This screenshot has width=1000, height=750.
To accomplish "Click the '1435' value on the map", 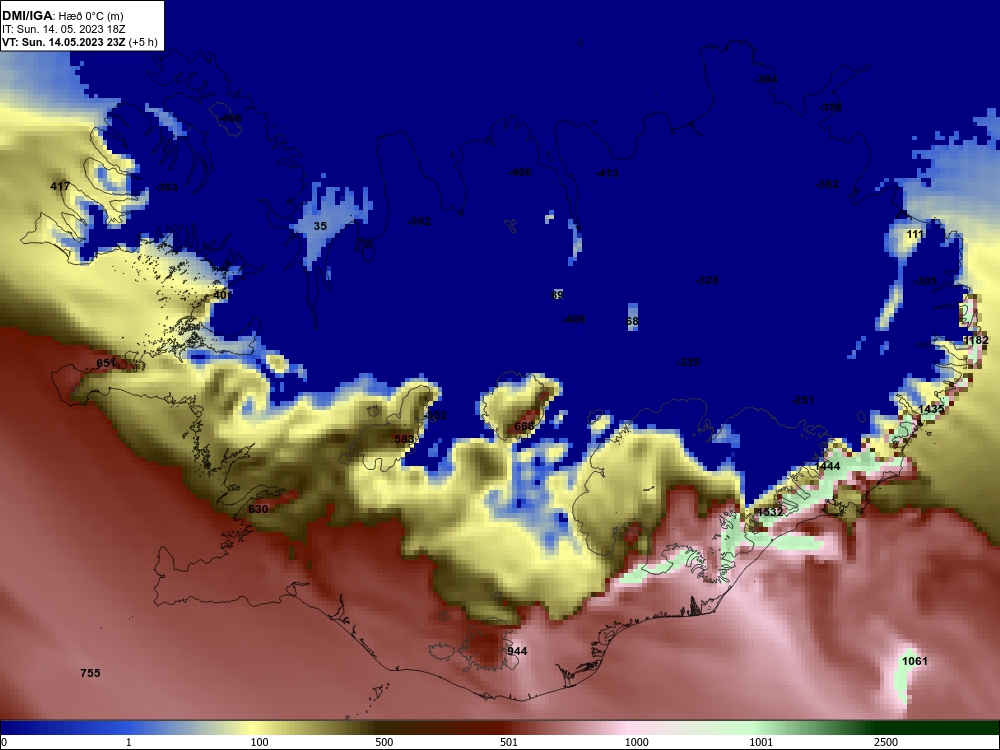I will click(931, 409).
